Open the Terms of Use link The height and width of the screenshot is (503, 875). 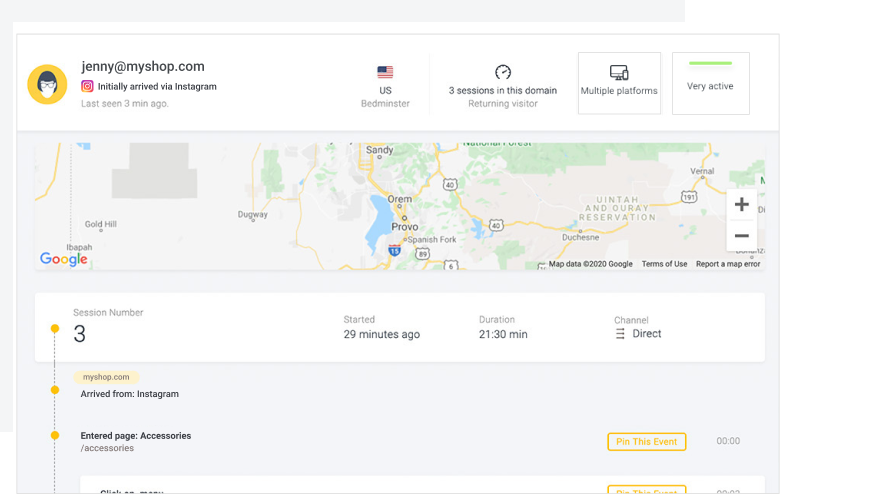(x=664, y=264)
